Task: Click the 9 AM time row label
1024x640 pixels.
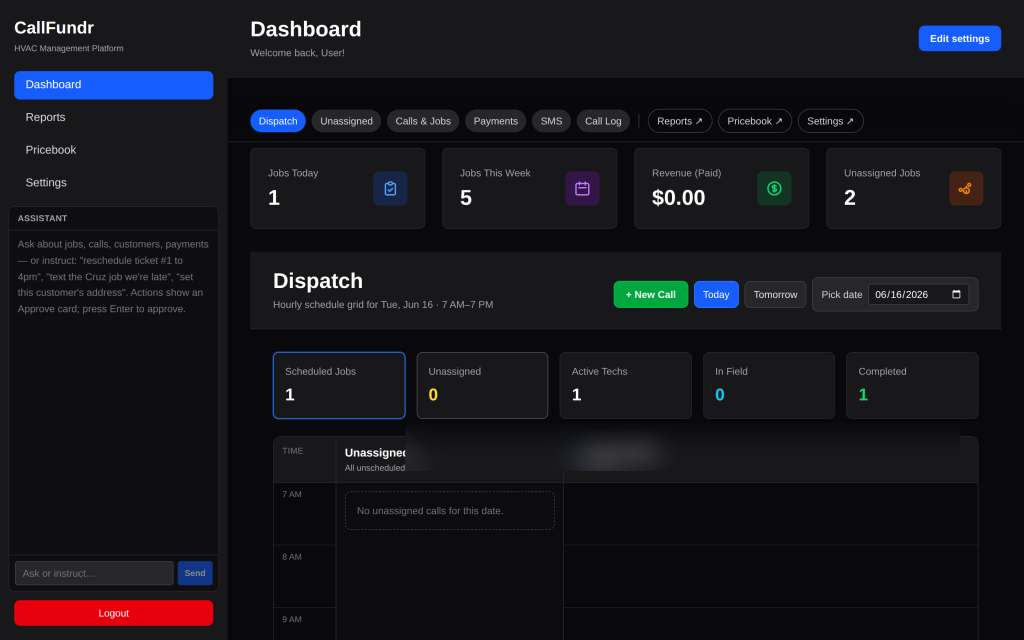Action: pyautogui.click(x=292, y=620)
